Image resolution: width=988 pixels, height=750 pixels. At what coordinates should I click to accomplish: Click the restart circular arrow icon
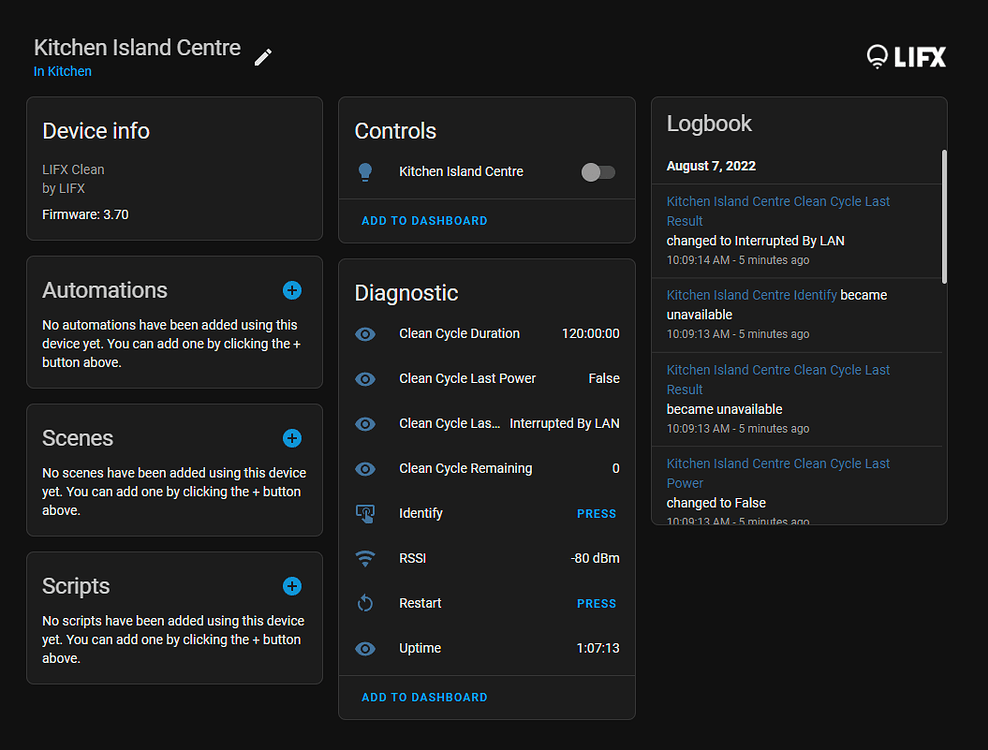(366, 603)
